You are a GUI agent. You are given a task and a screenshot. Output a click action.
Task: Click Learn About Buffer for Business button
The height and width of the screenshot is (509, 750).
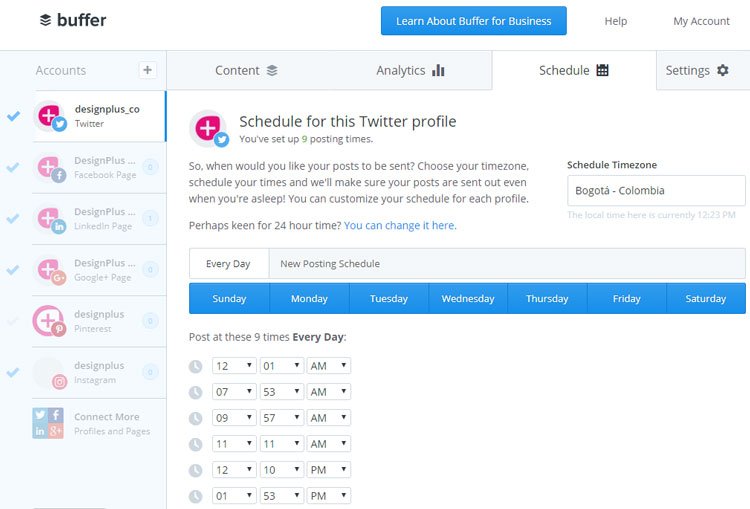(x=474, y=21)
